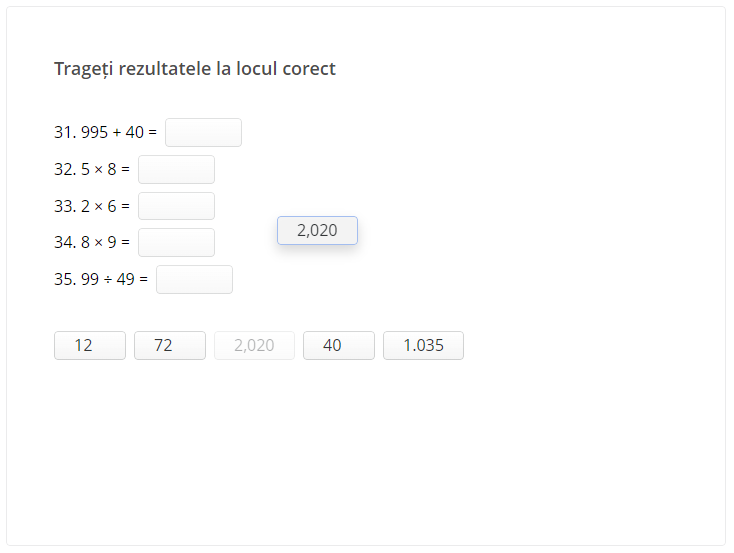
Task: Pick the answer tile labeled 12
Action: pos(89,345)
